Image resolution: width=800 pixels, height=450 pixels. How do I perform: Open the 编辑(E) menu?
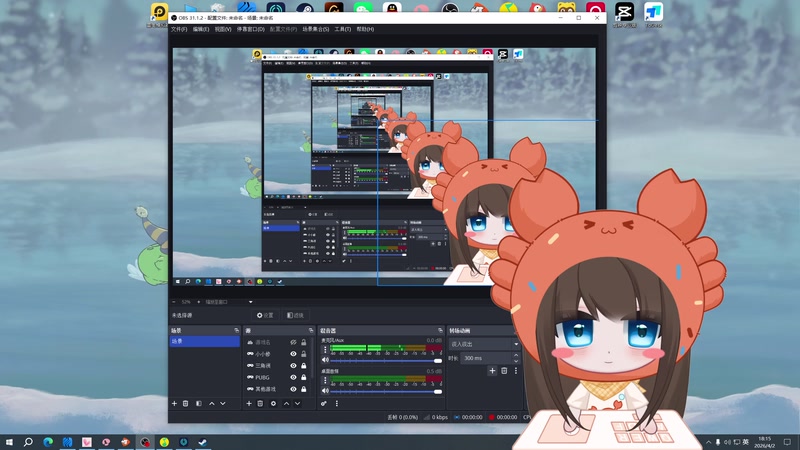click(x=201, y=29)
